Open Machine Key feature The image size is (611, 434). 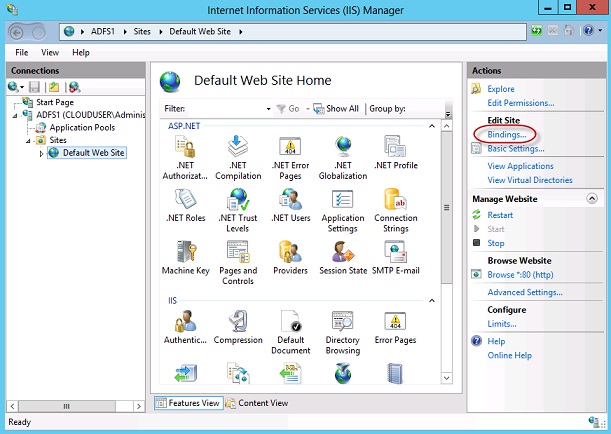click(185, 258)
